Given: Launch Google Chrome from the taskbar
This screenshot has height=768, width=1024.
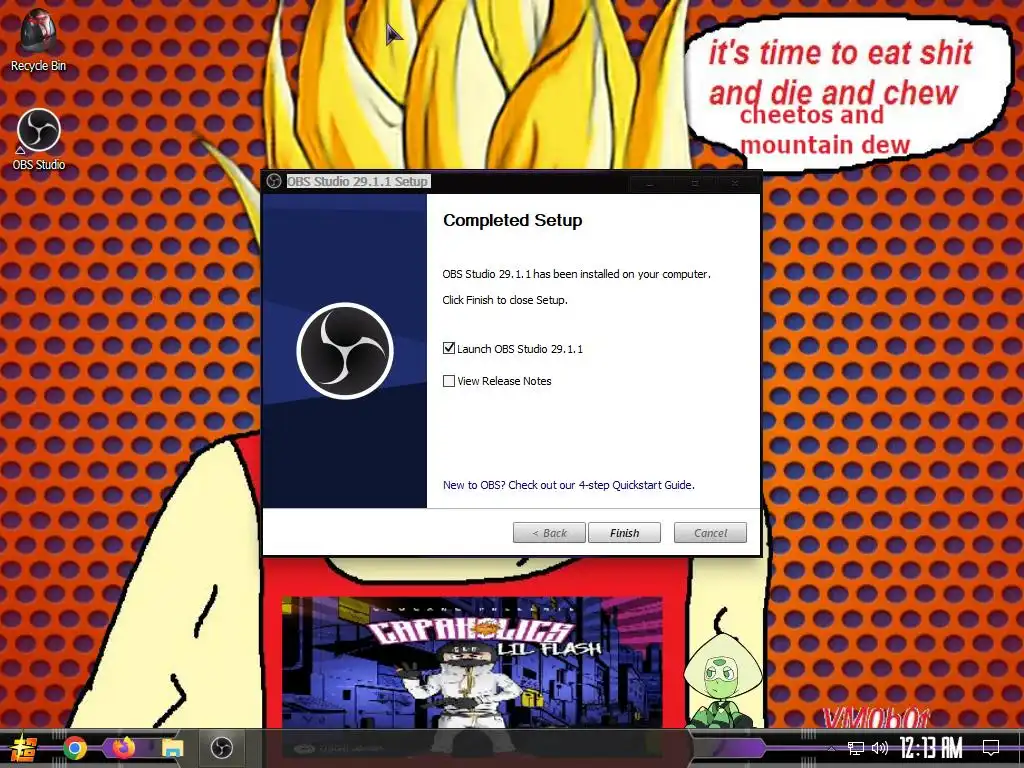Looking at the screenshot, I should click(75, 748).
